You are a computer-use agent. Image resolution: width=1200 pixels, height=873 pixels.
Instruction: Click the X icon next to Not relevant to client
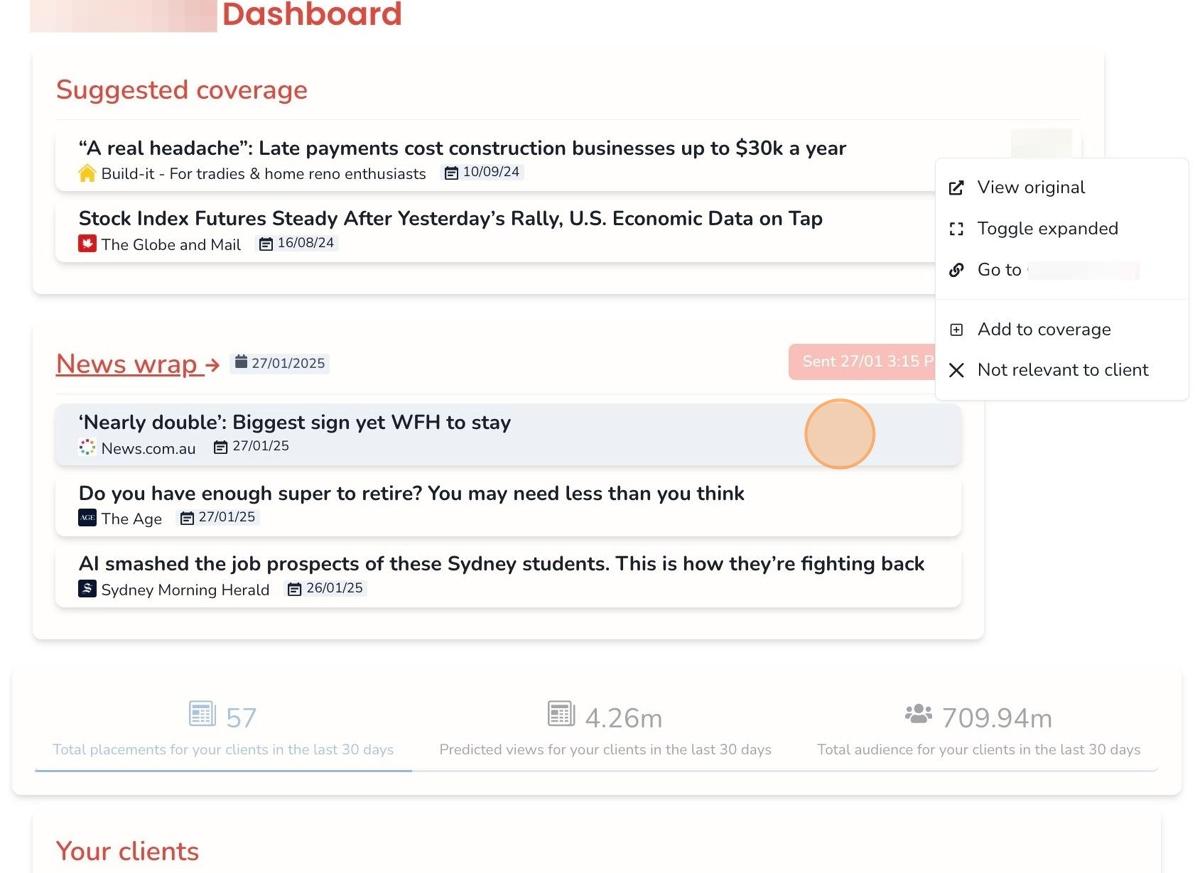click(957, 369)
